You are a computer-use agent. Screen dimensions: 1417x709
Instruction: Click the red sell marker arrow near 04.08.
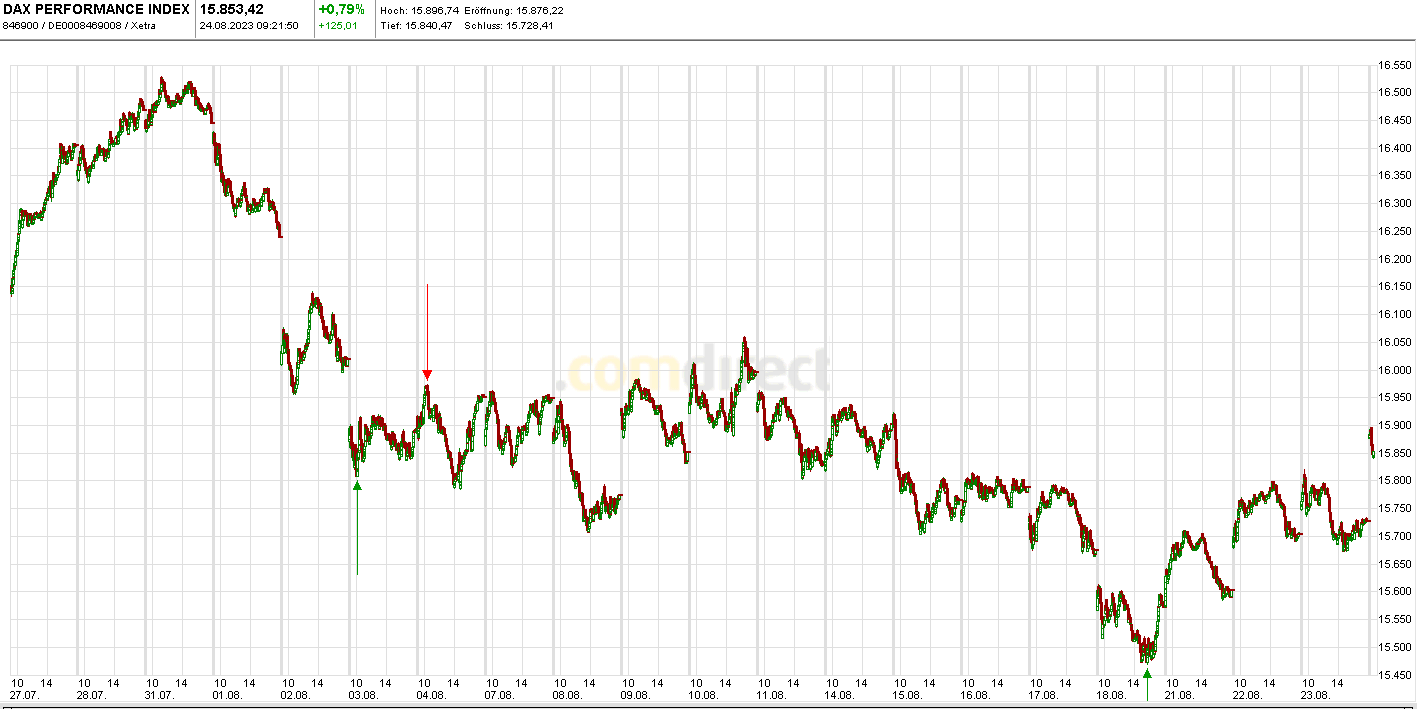tap(427, 375)
